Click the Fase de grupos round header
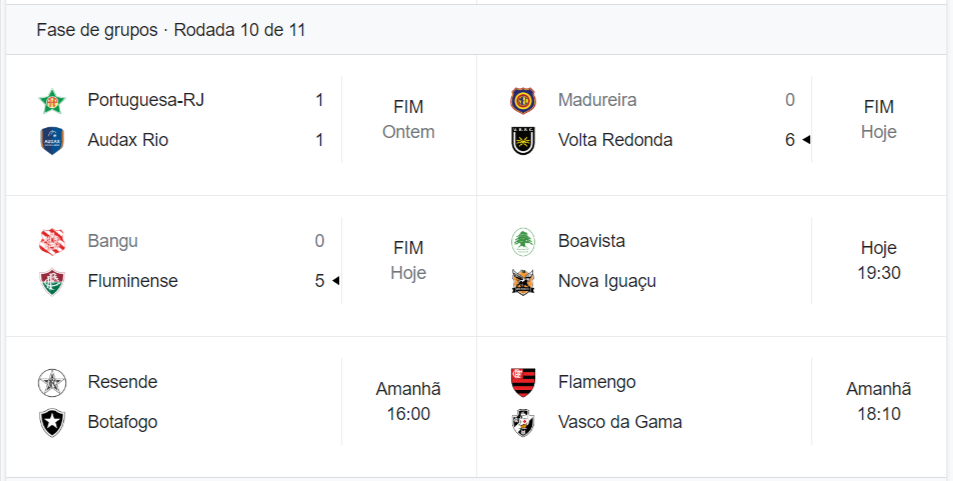The height and width of the screenshot is (481, 953). [x=171, y=30]
